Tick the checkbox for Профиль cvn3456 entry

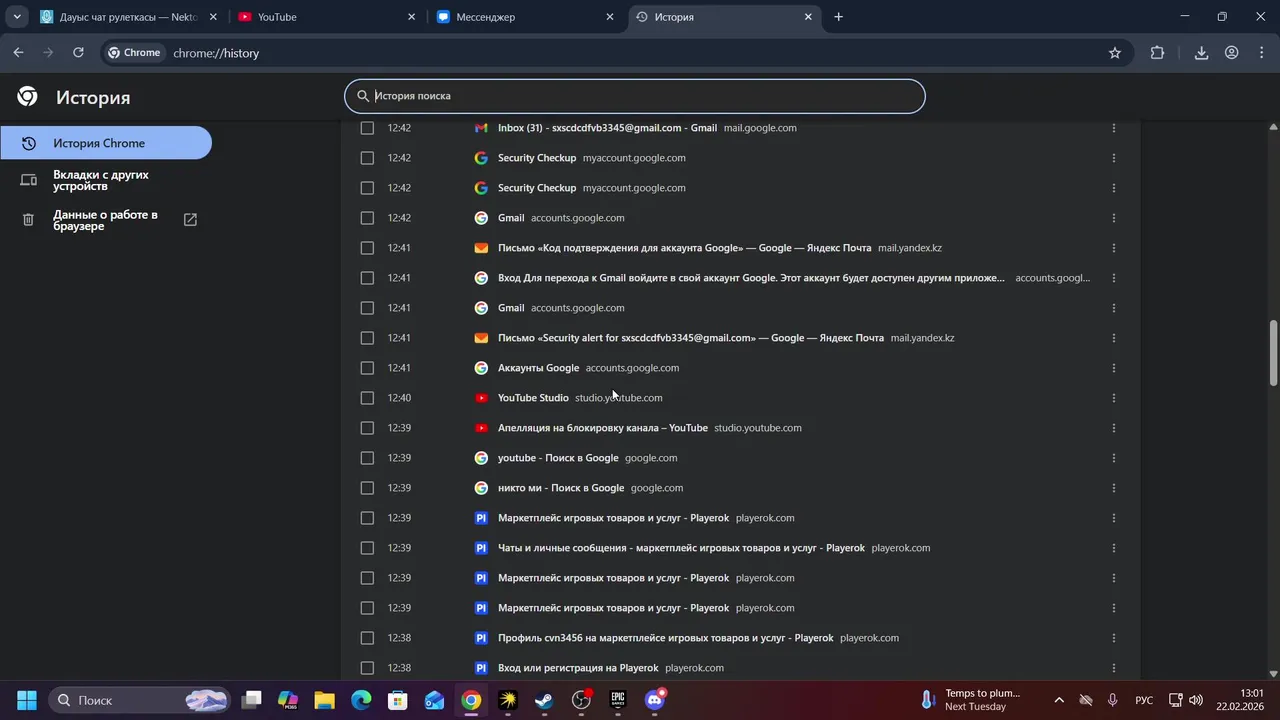(x=367, y=638)
